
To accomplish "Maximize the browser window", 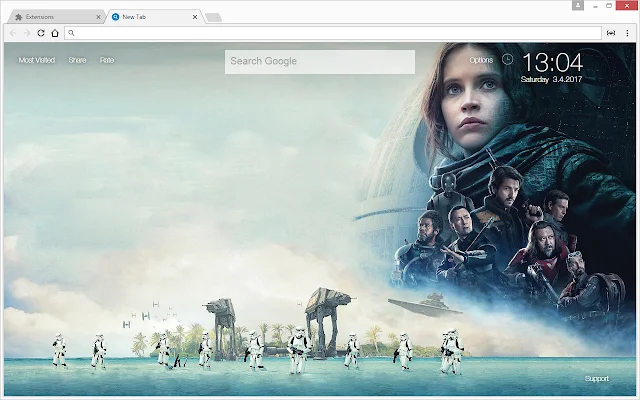I will [609, 6].
